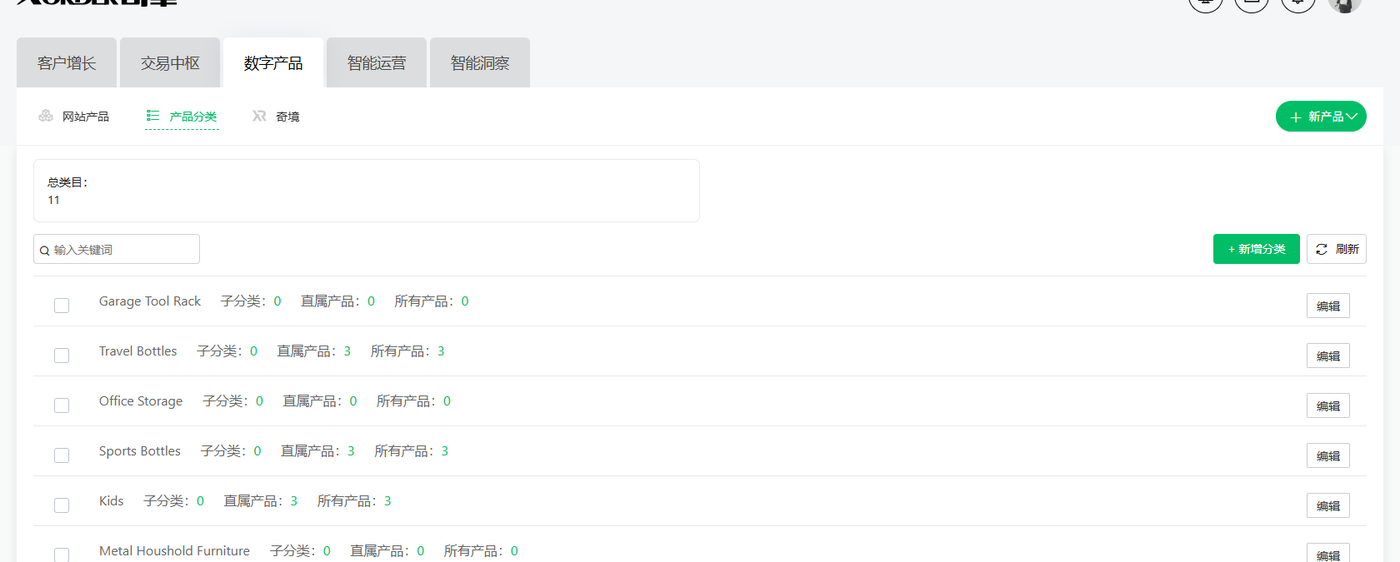The width and height of the screenshot is (1400, 562).
Task: Click the 总类目 count 11
Action: click(54, 200)
